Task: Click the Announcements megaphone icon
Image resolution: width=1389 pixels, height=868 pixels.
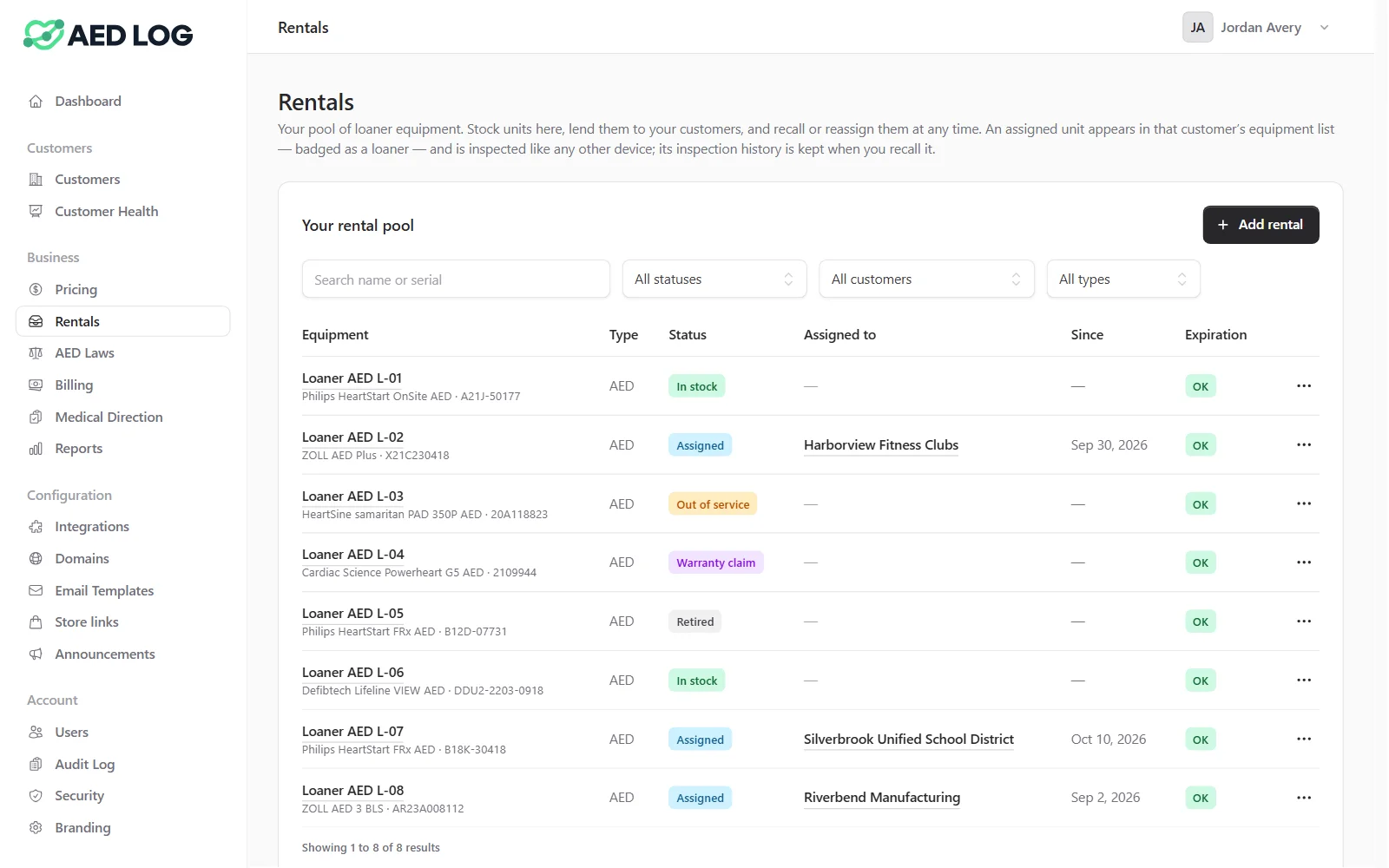Action: [x=36, y=654]
